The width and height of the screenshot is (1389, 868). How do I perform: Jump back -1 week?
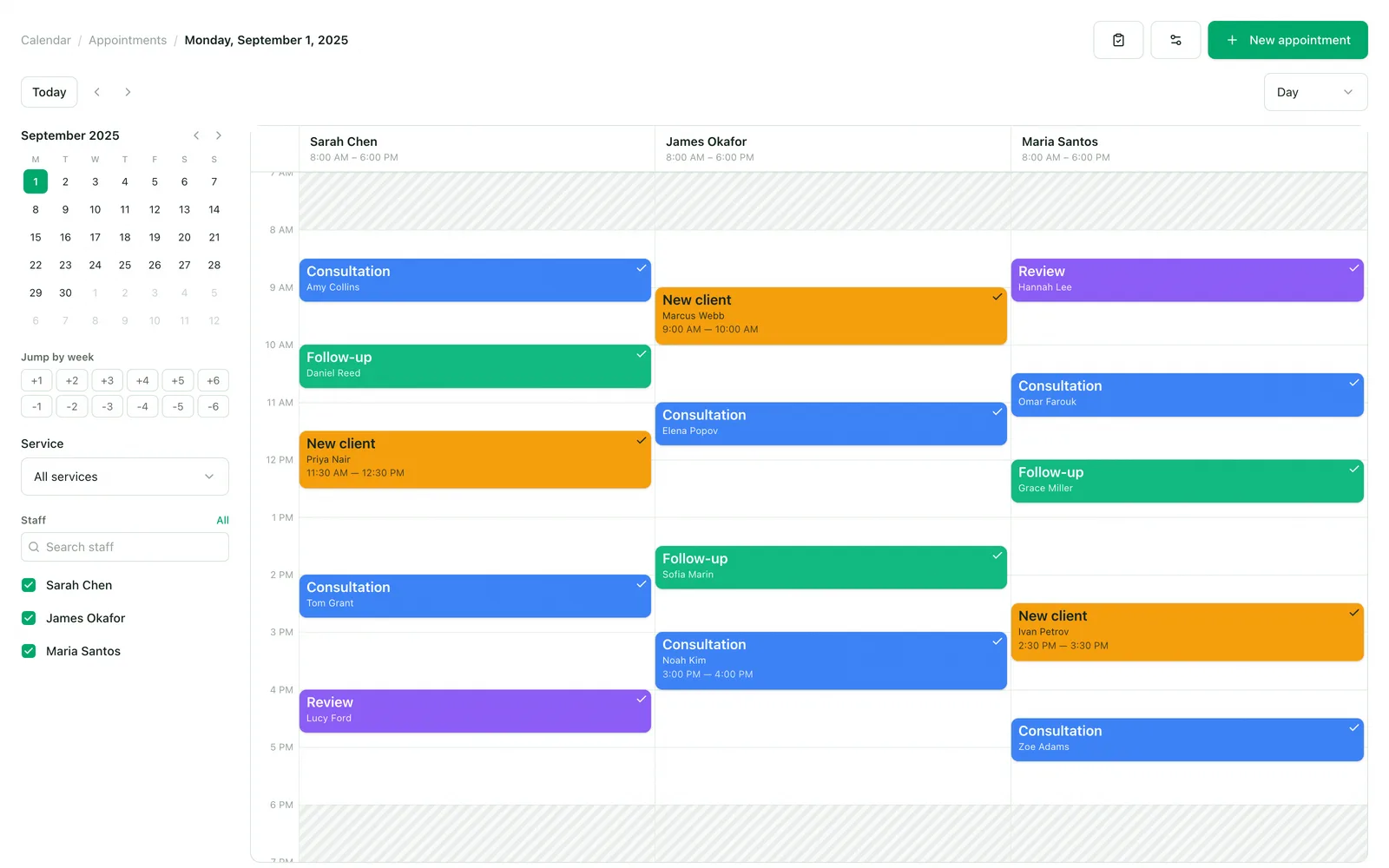(x=36, y=406)
